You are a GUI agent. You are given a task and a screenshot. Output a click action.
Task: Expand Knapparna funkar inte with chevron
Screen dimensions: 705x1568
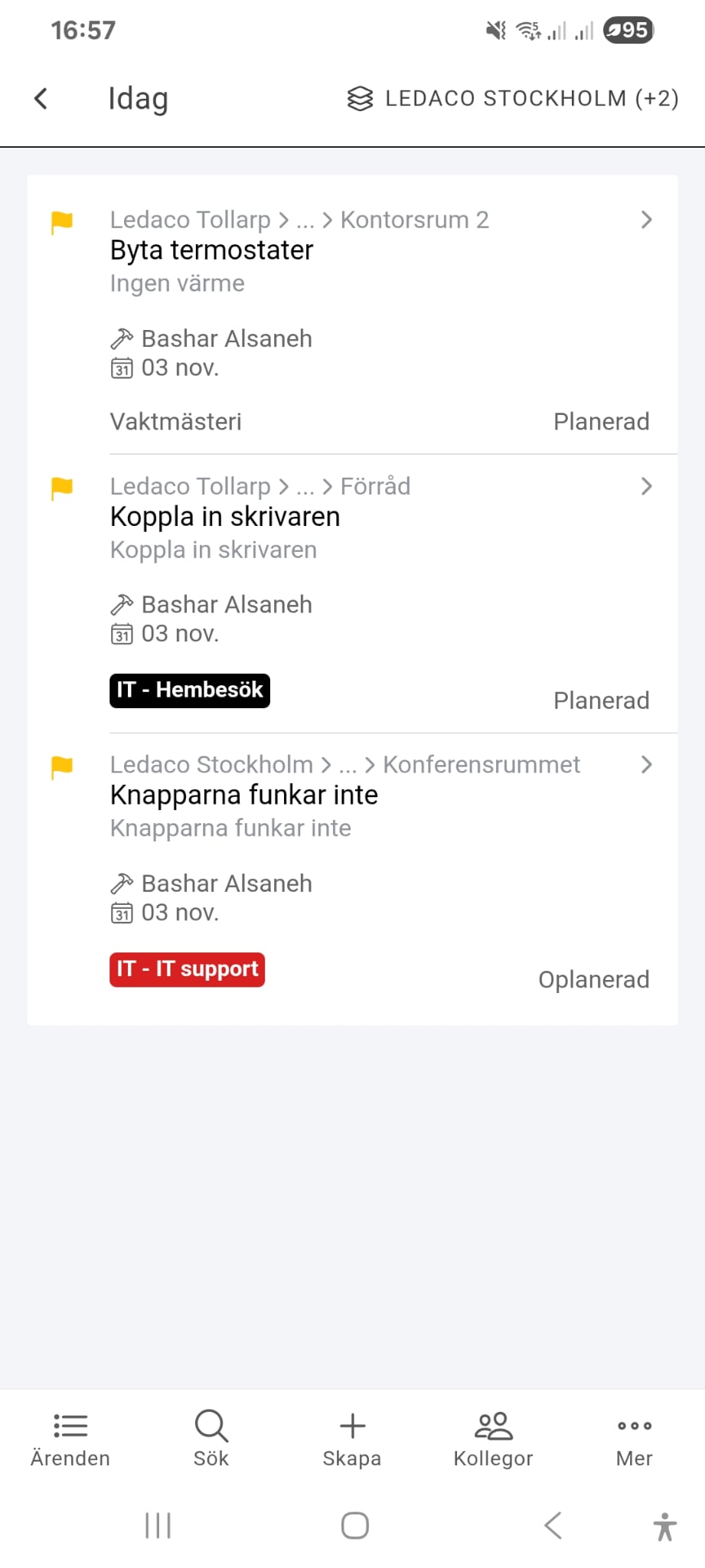pos(647,765)
